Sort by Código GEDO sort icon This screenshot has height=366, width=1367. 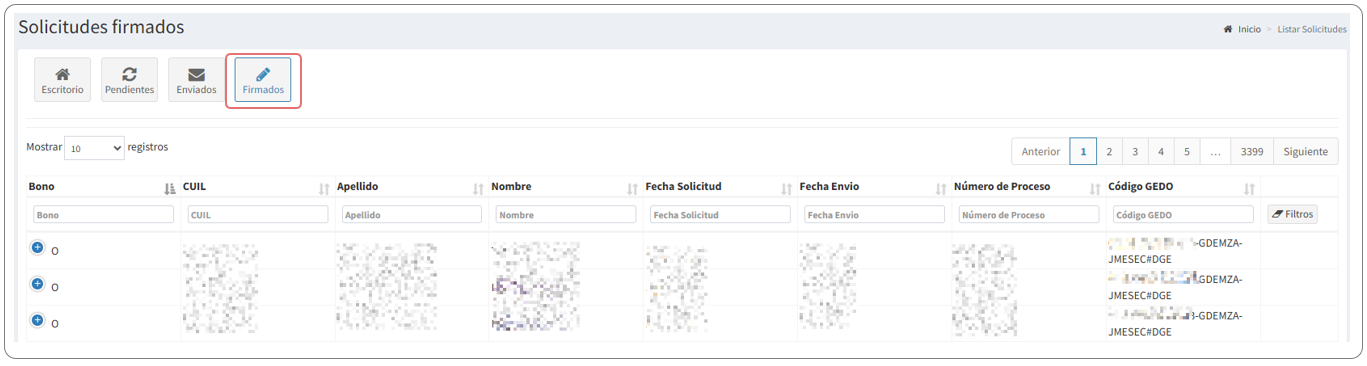pyautogui.click(x=1249, y=188)
